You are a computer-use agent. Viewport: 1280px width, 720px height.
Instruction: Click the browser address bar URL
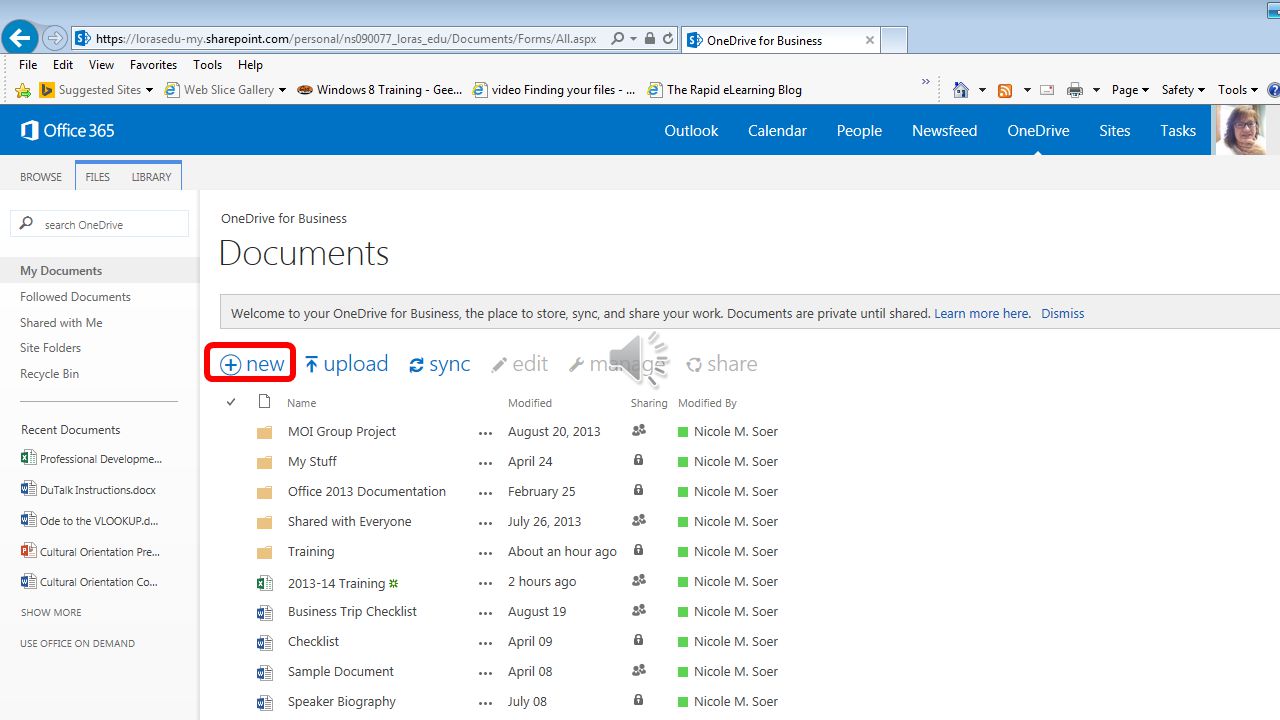(346, 39)
